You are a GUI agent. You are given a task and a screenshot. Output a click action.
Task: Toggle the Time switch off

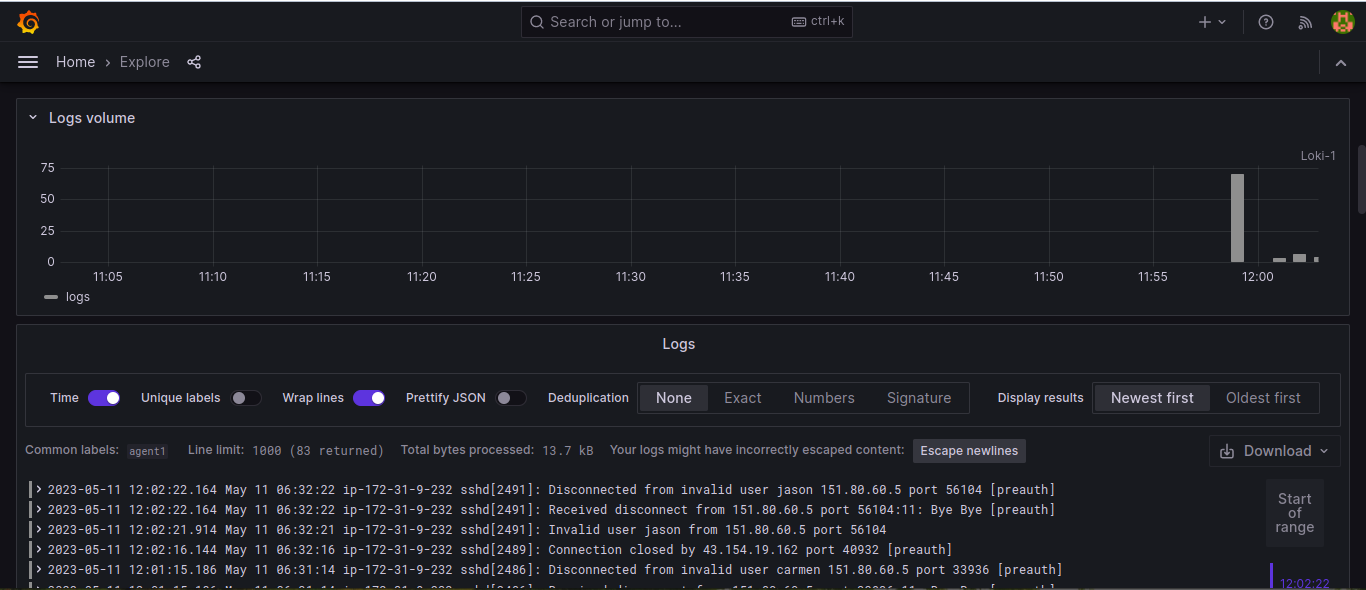104,398
